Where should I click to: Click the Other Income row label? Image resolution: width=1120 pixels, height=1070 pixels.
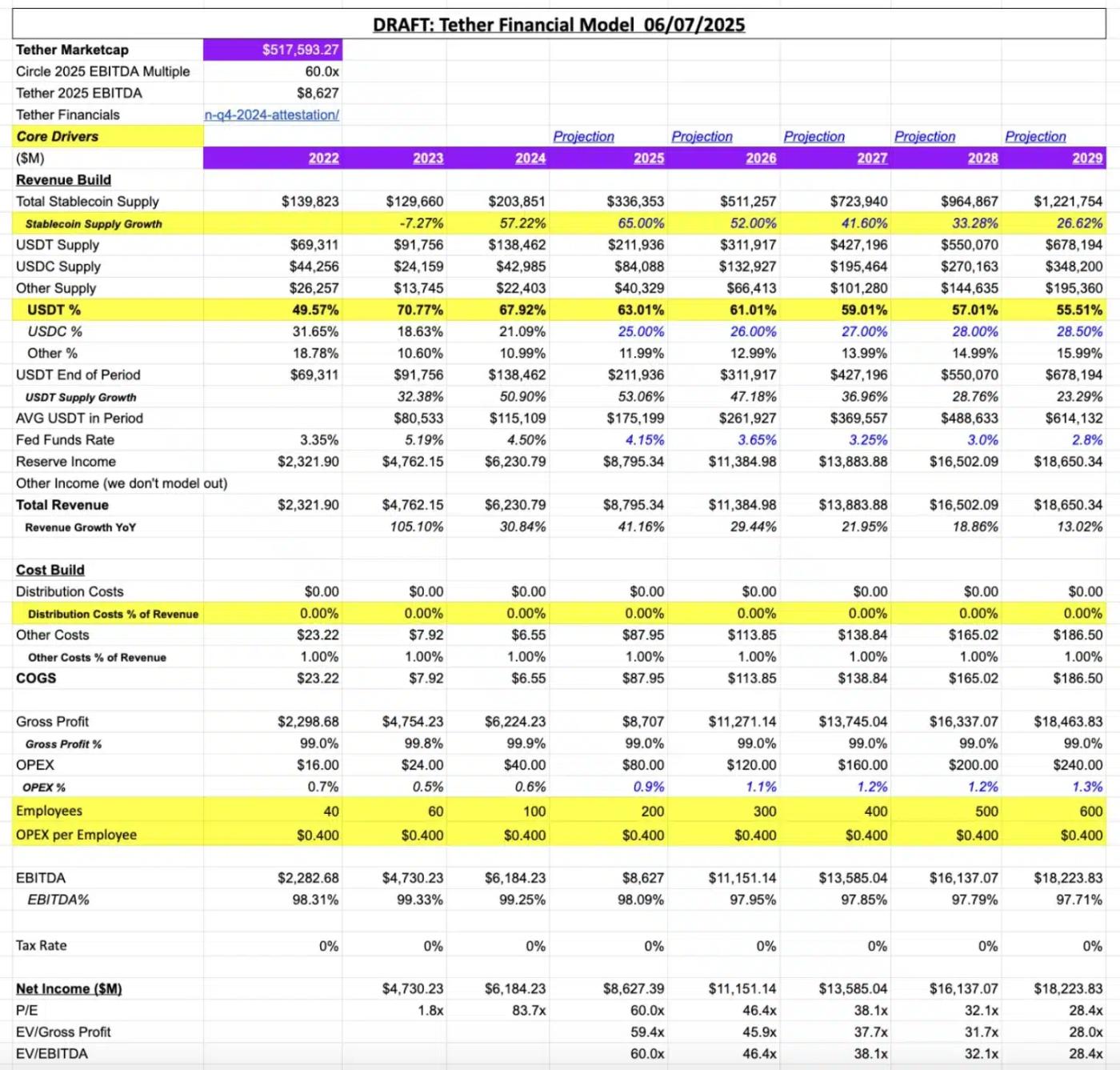tap(122, 483)
